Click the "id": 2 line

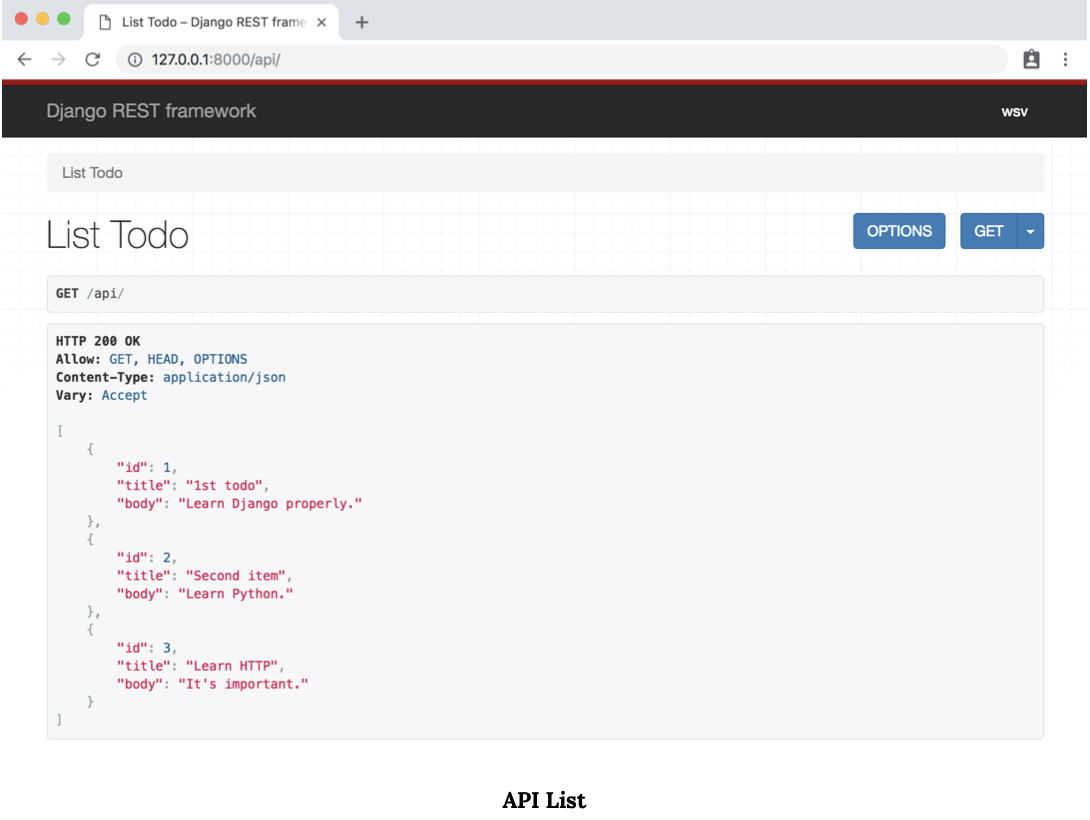147,558
